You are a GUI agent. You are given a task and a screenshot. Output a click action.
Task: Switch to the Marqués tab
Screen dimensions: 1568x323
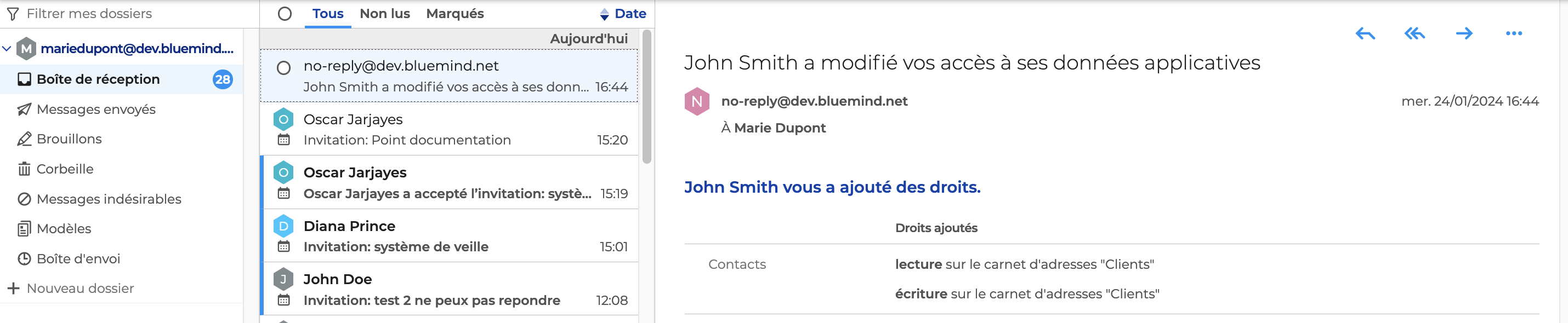[x=455, y=14]
